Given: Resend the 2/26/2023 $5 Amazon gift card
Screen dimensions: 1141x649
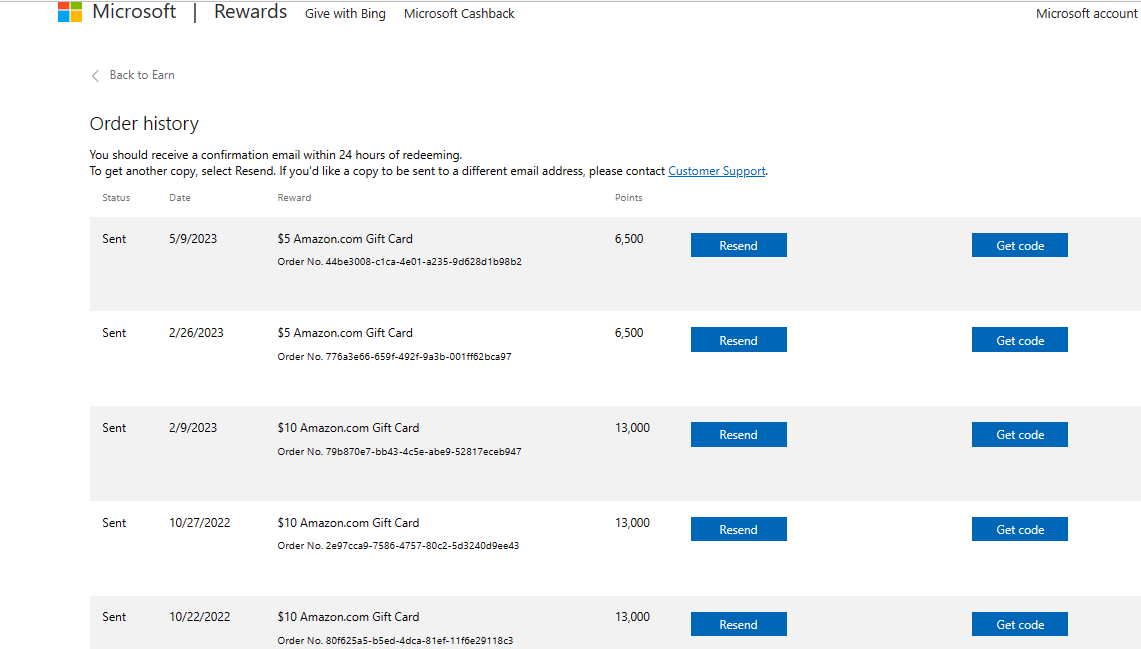Looking at the screenshot, I should pos(738,339).
